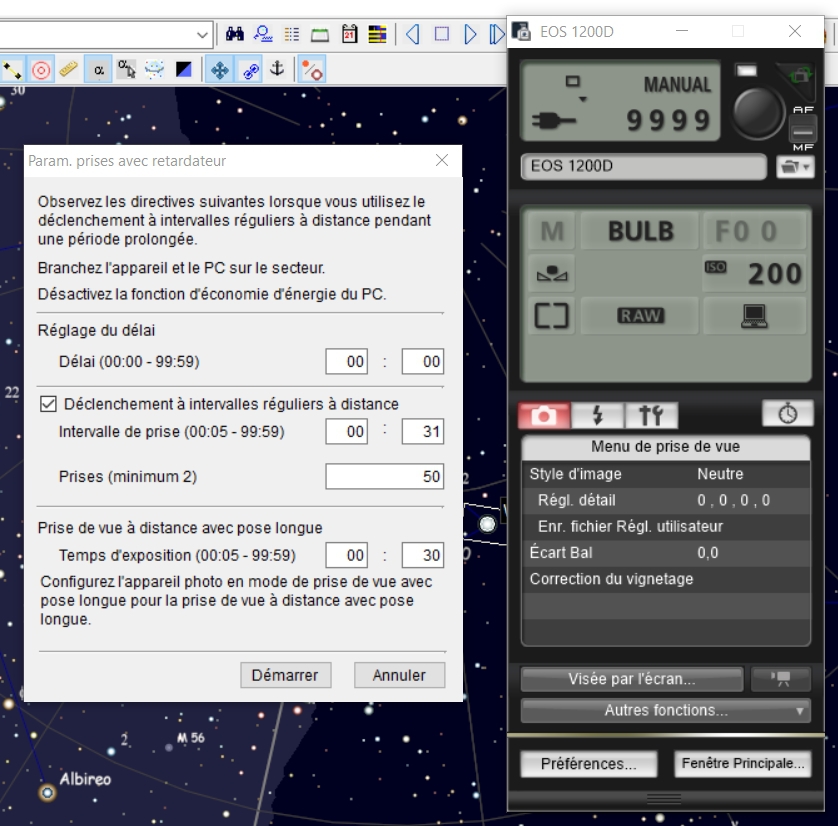
Task: Toggle the orange dot and lifebuoy icon
Action: 312,70
